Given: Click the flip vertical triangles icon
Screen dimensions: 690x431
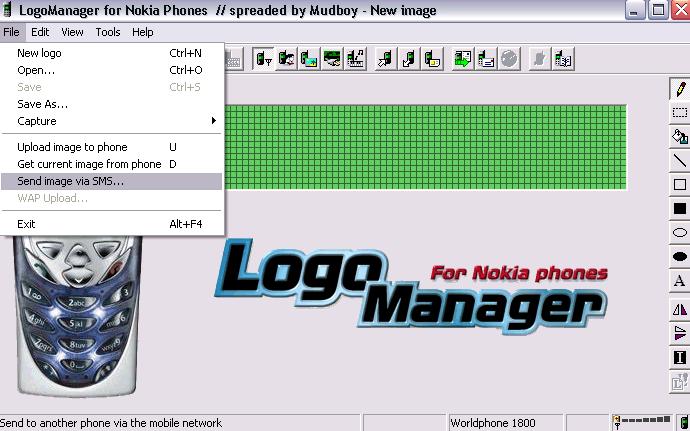Looking at the screenshot, I should (x=680, y=333).
